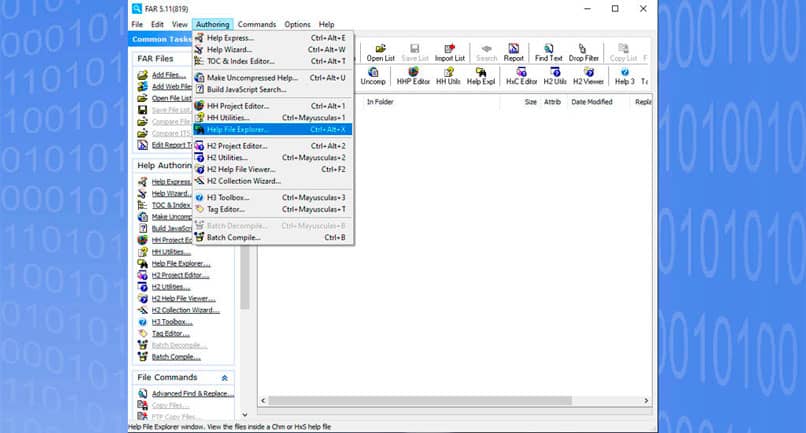Click the Batch Compile sidebar icon
Image resolution: width=806 pixels, height=433 pixels.
(x=142, y=357)
